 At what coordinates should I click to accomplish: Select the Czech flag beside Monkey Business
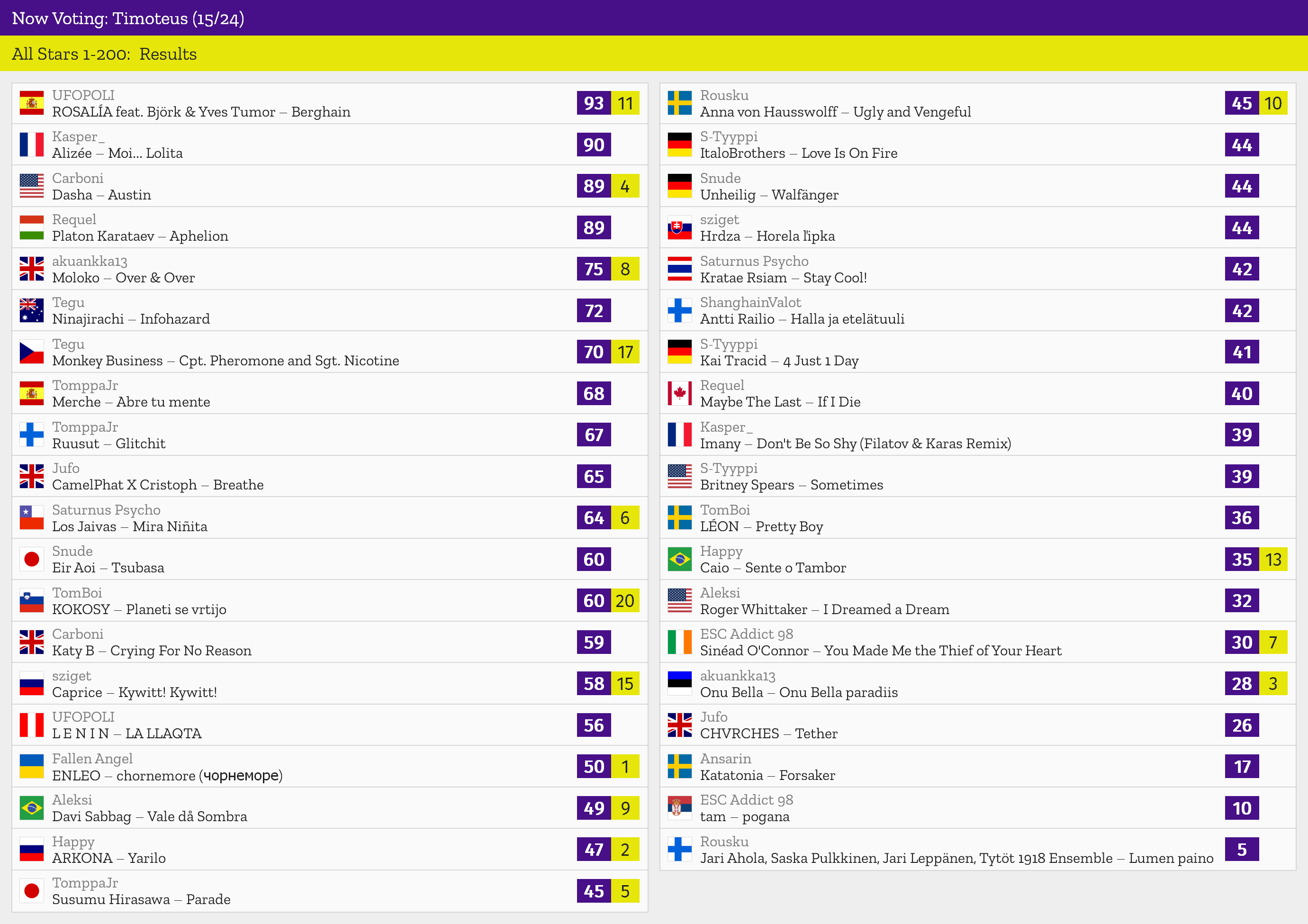coord(31,352)
